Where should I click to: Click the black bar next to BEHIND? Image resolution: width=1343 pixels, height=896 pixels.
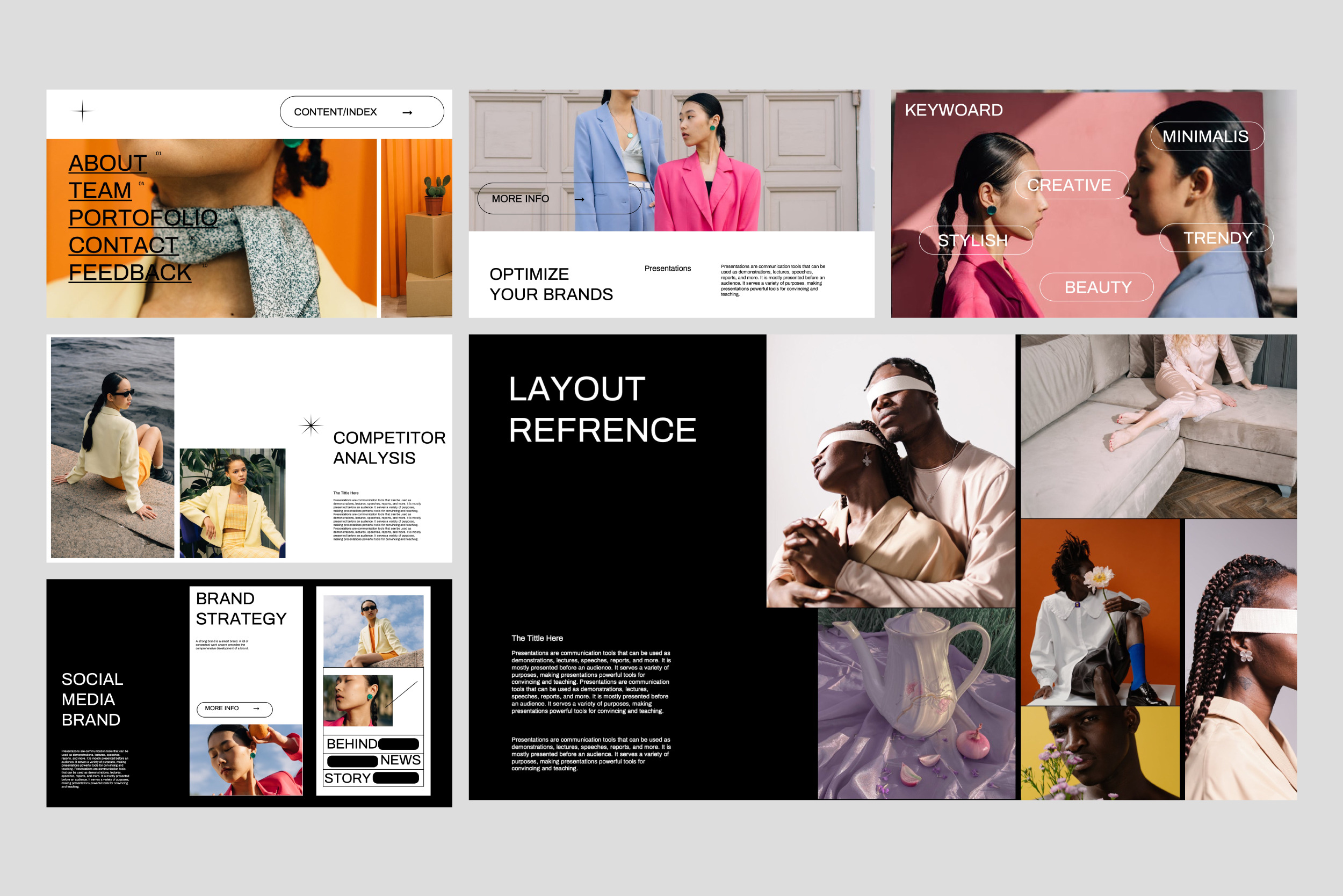(398, 743)
